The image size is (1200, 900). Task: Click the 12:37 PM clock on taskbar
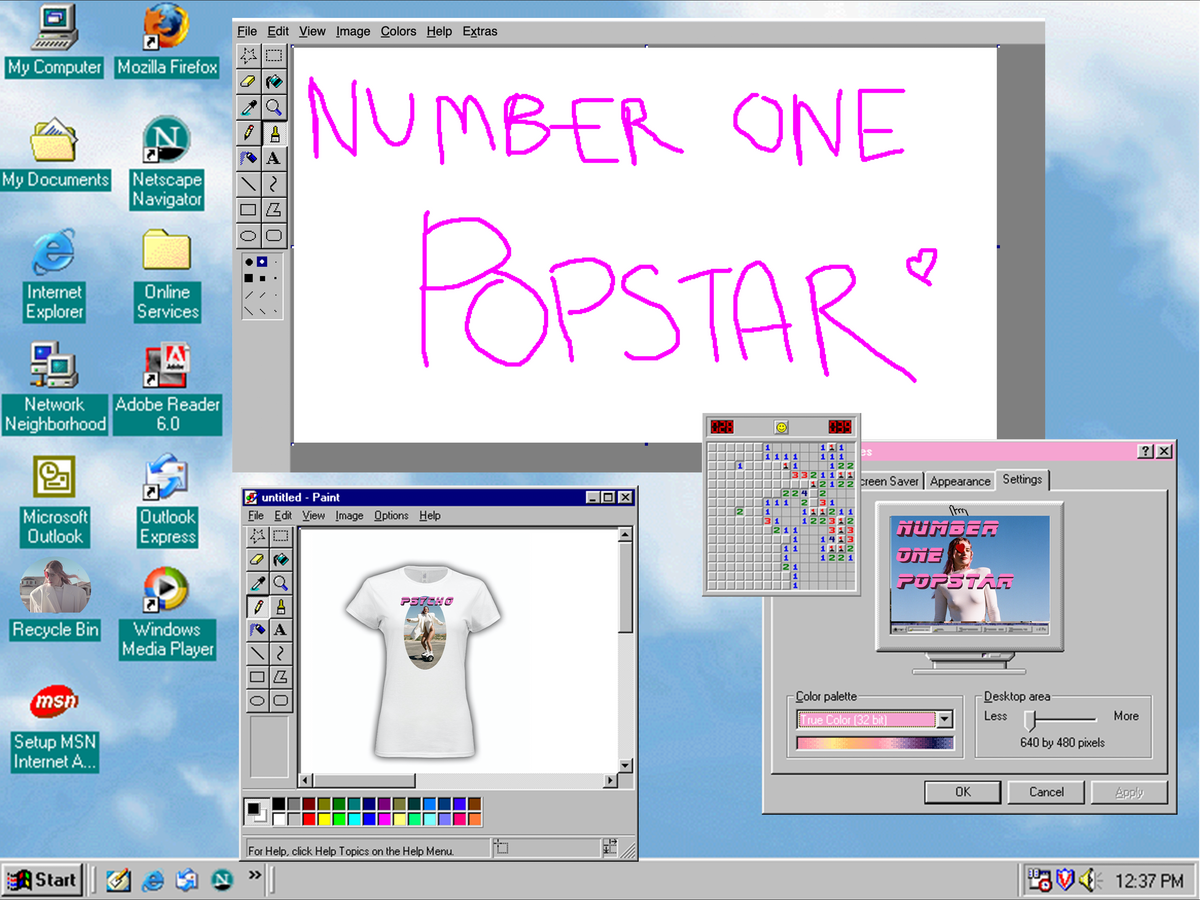1149,881
